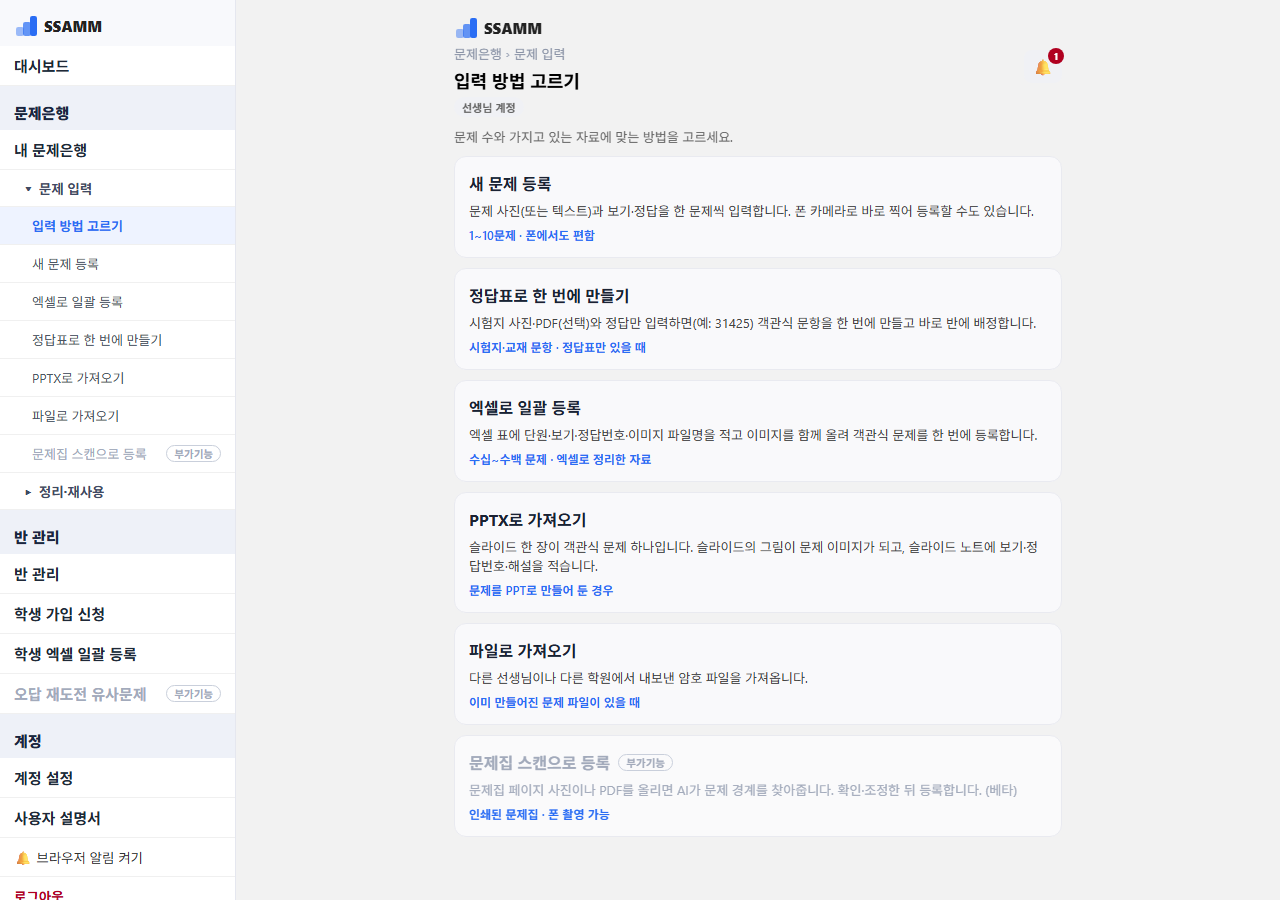Image resolution: width=1280 pixels, height=900 pixels.
Task: Open 새 문제 등록 sidebar item
Action: coord(117,264)
